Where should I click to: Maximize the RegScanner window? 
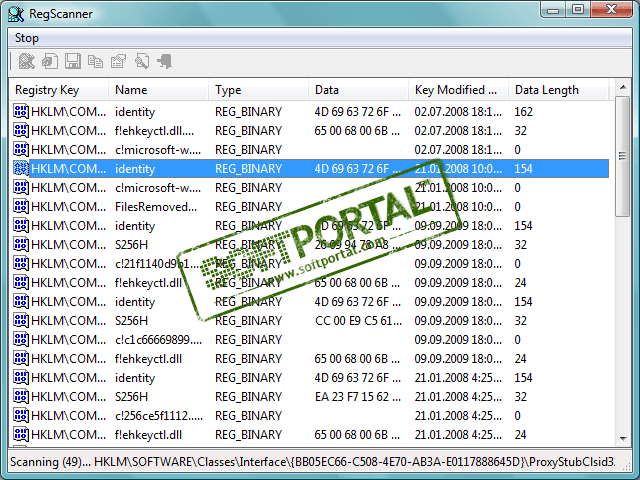tap(578, 10)
